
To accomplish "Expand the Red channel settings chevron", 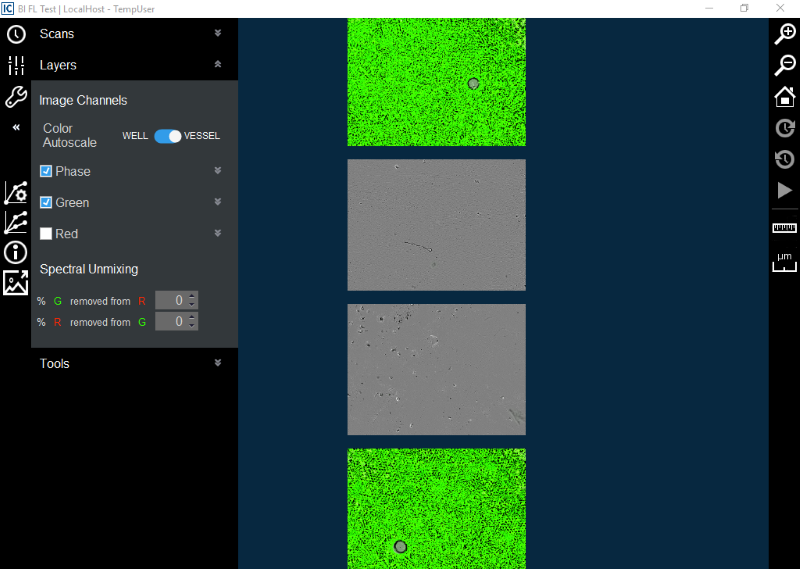I will (217, 233).
